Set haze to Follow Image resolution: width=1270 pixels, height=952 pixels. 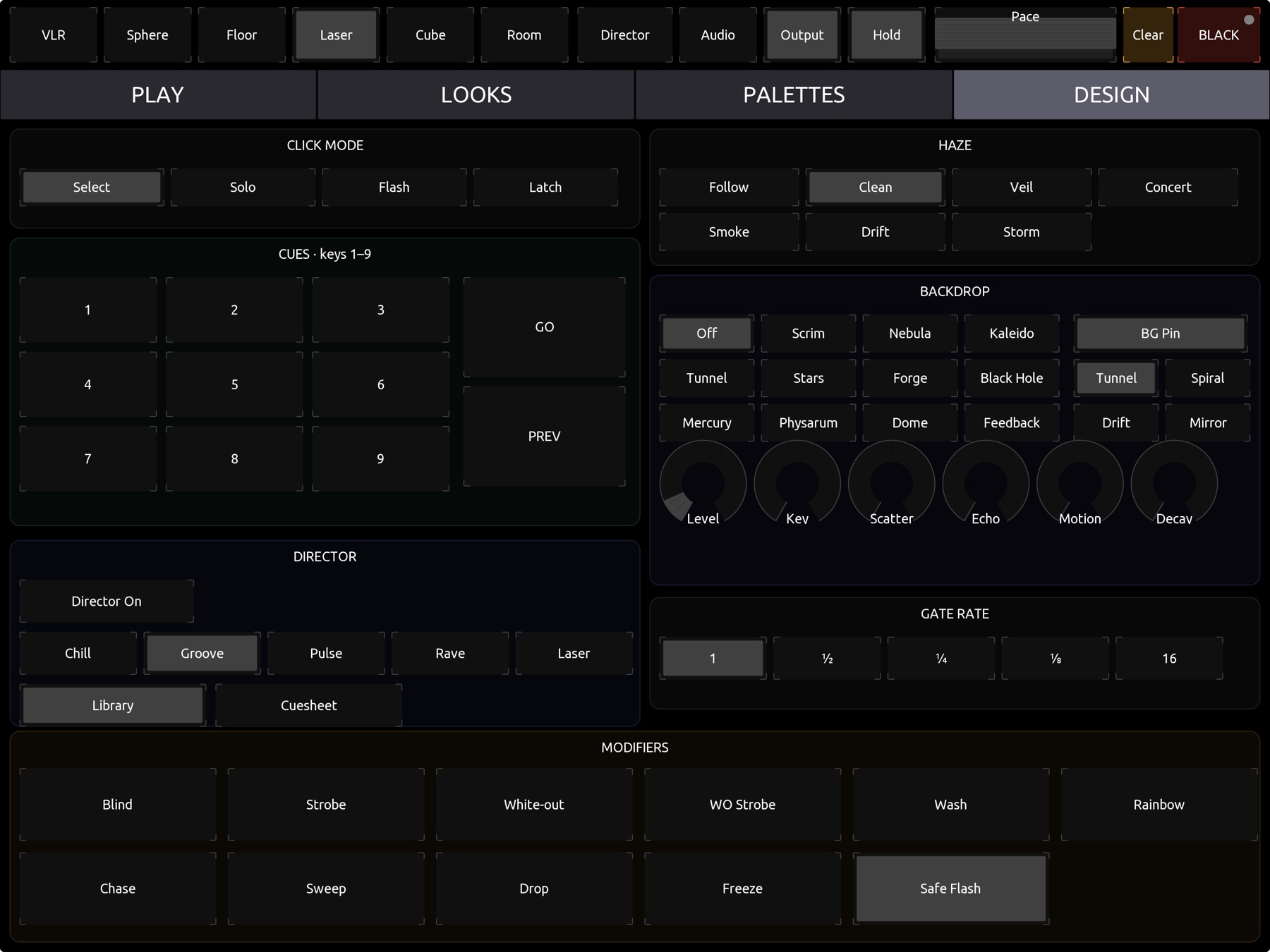(x=729, y=187)
